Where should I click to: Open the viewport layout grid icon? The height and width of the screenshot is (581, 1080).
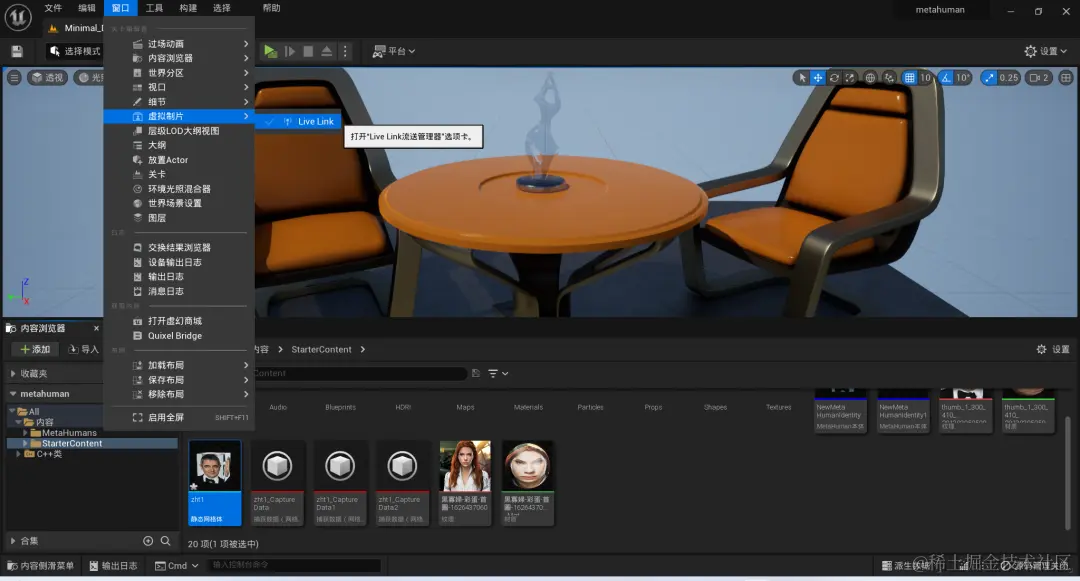[1066, 78]
